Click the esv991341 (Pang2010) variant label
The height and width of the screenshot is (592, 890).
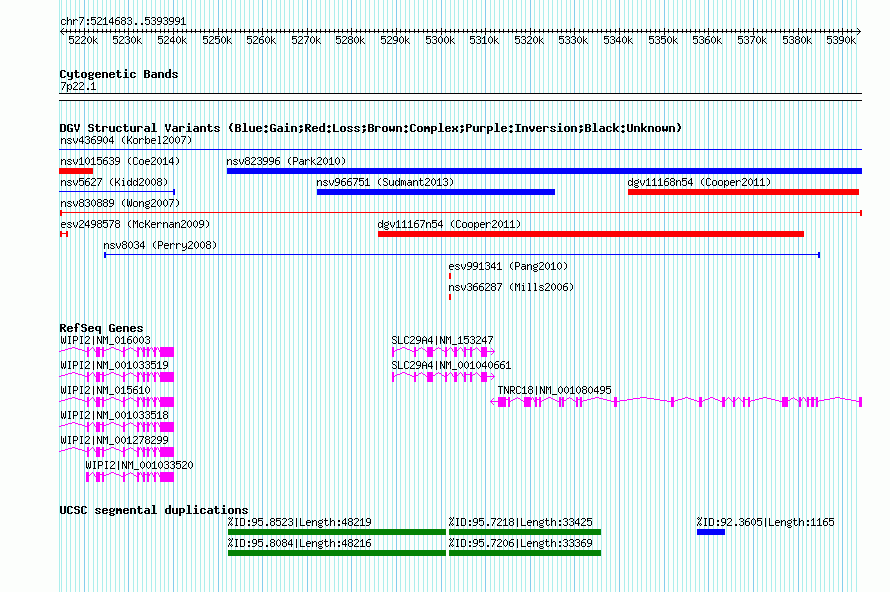click(508, 266)
